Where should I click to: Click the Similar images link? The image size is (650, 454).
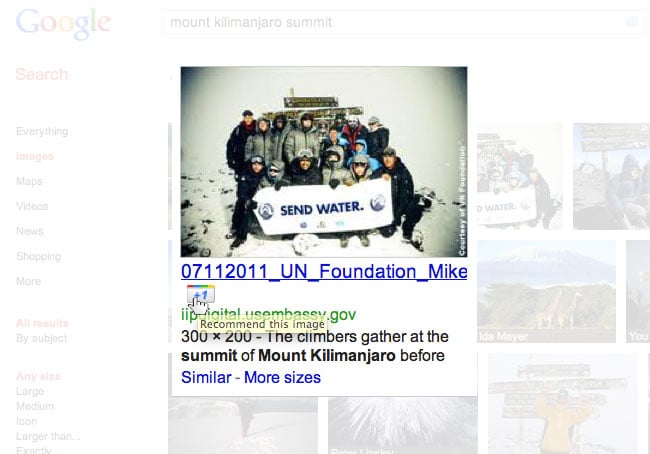click(x=206, y=377)
